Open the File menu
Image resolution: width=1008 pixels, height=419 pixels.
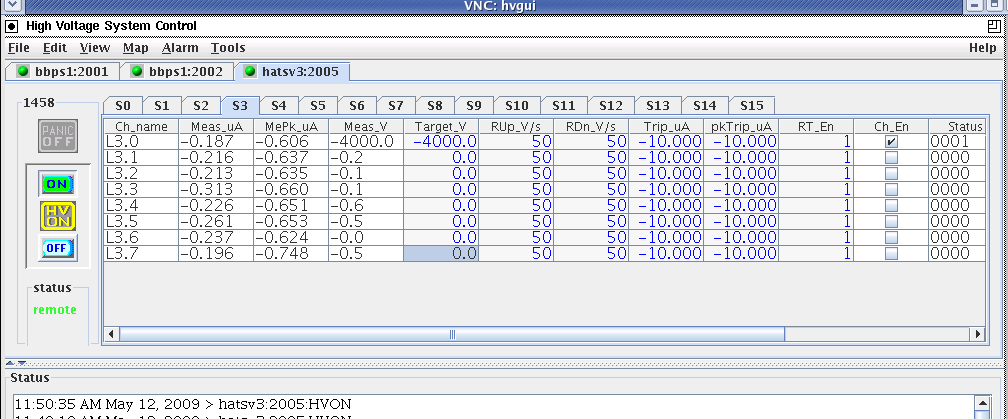19,48
